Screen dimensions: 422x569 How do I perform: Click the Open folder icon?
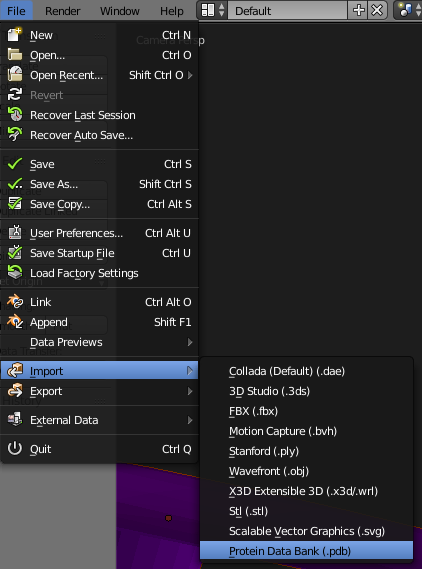coord(15,55)
